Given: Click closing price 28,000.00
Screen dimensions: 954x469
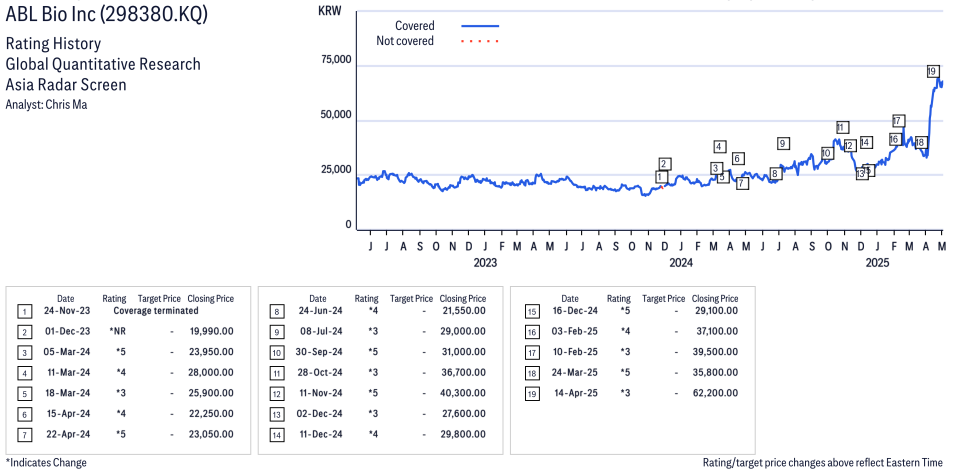Looking at the screenshot, I should [209, 373].
